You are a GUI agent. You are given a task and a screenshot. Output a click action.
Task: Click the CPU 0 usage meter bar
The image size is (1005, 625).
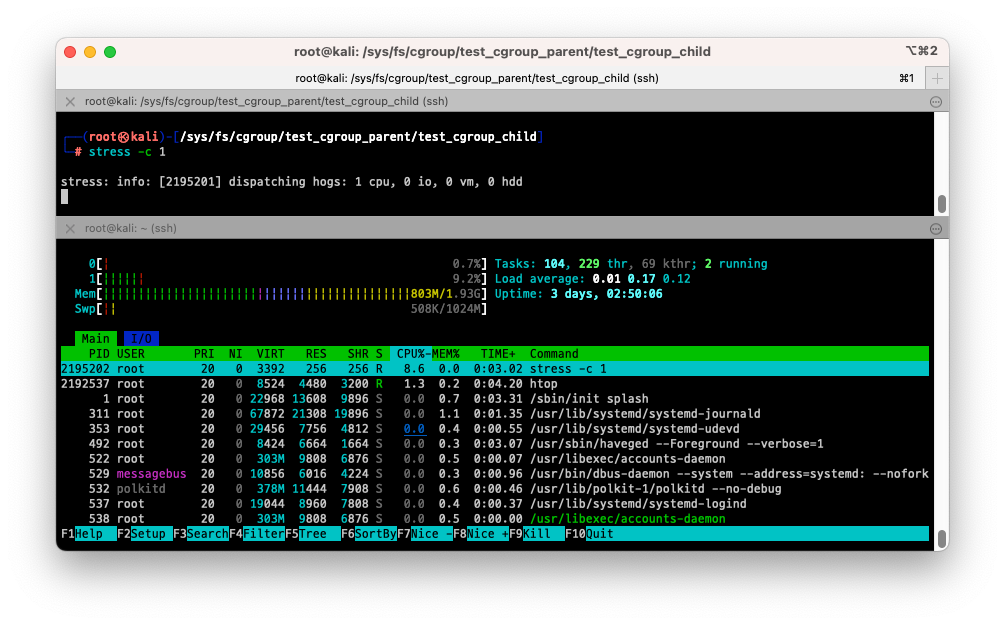(x=288, y=264)
